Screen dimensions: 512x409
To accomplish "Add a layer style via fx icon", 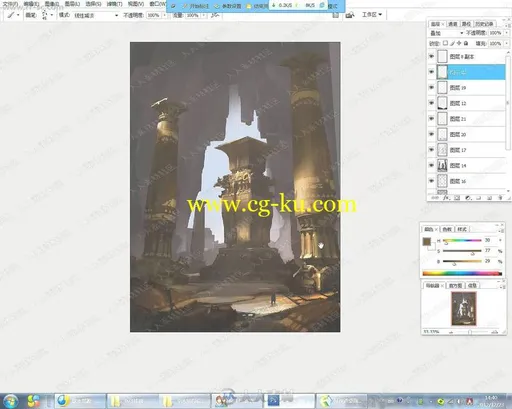I will (446, 198).
